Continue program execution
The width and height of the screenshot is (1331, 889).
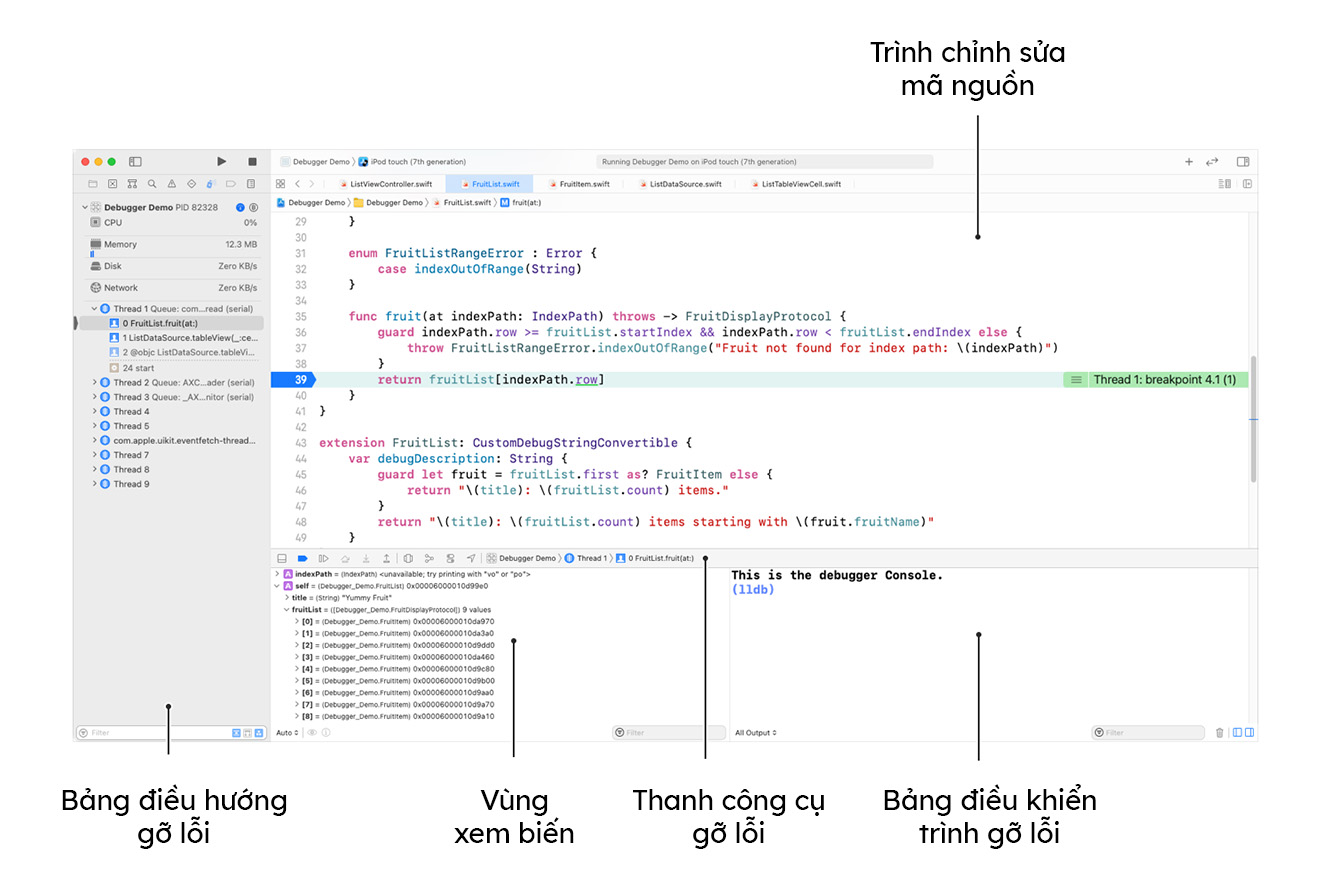pos(323,558)
